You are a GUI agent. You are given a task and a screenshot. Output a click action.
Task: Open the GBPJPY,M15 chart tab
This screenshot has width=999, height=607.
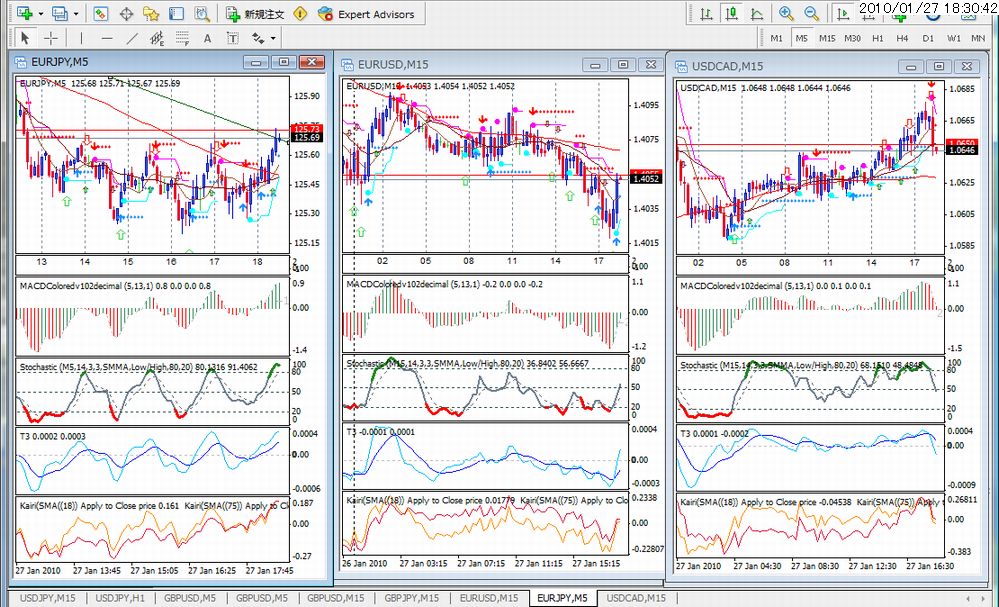[412, 598]
